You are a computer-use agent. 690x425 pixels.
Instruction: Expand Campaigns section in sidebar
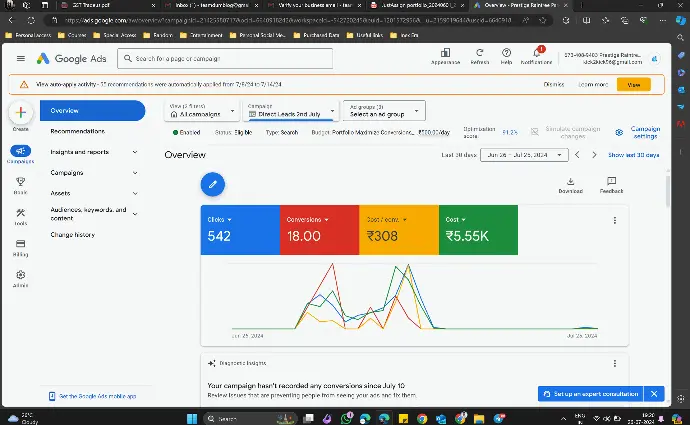135,173
